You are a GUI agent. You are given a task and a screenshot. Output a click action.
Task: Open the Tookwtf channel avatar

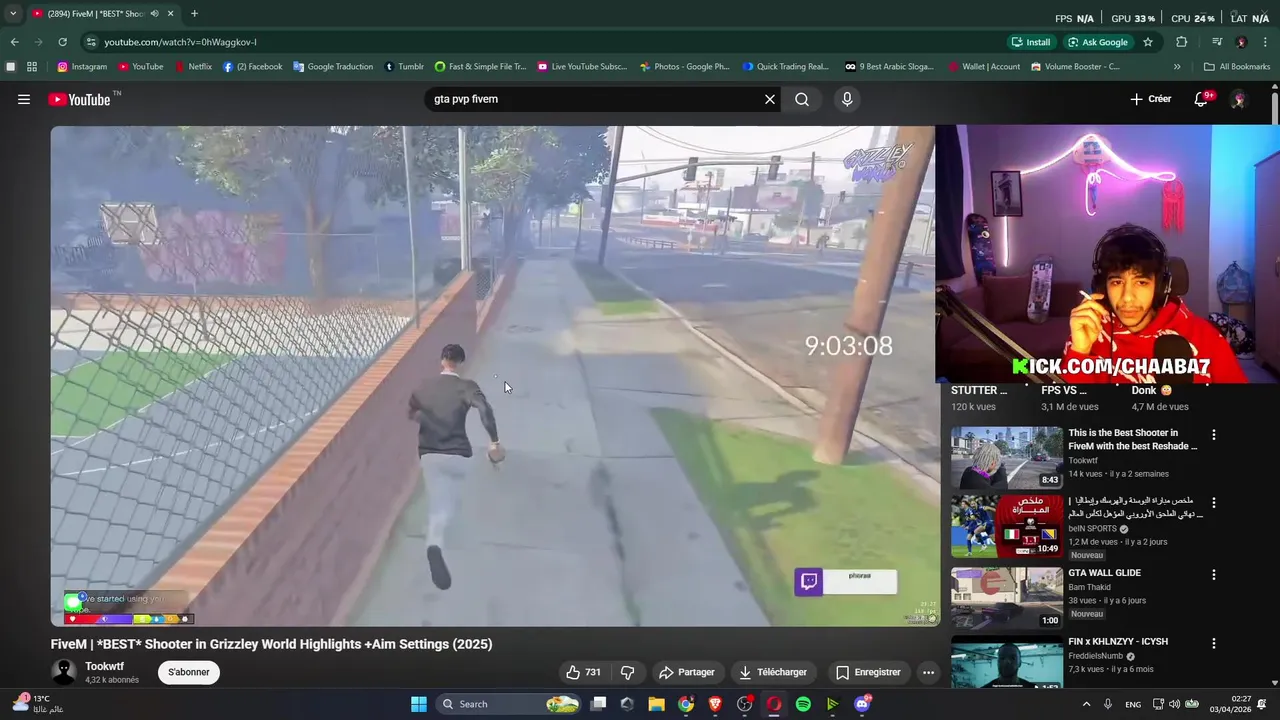[64, 672]
